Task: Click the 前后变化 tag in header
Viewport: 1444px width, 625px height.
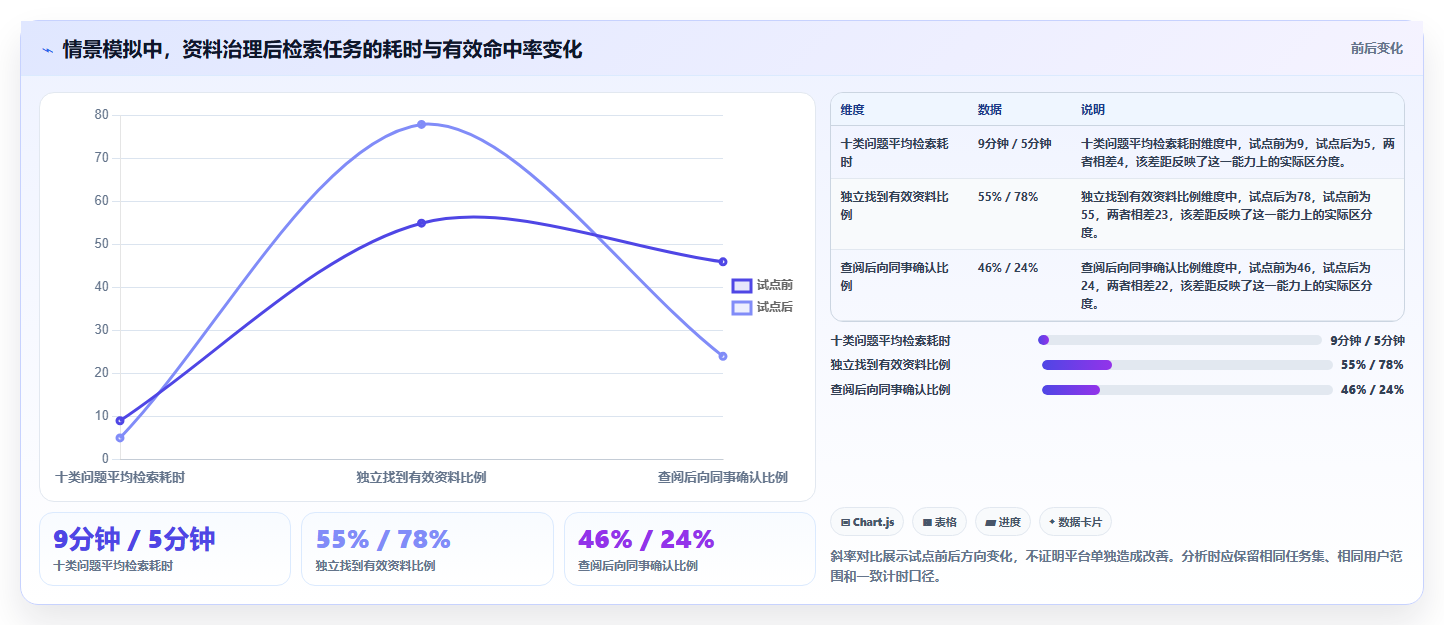Action: 1376,48
